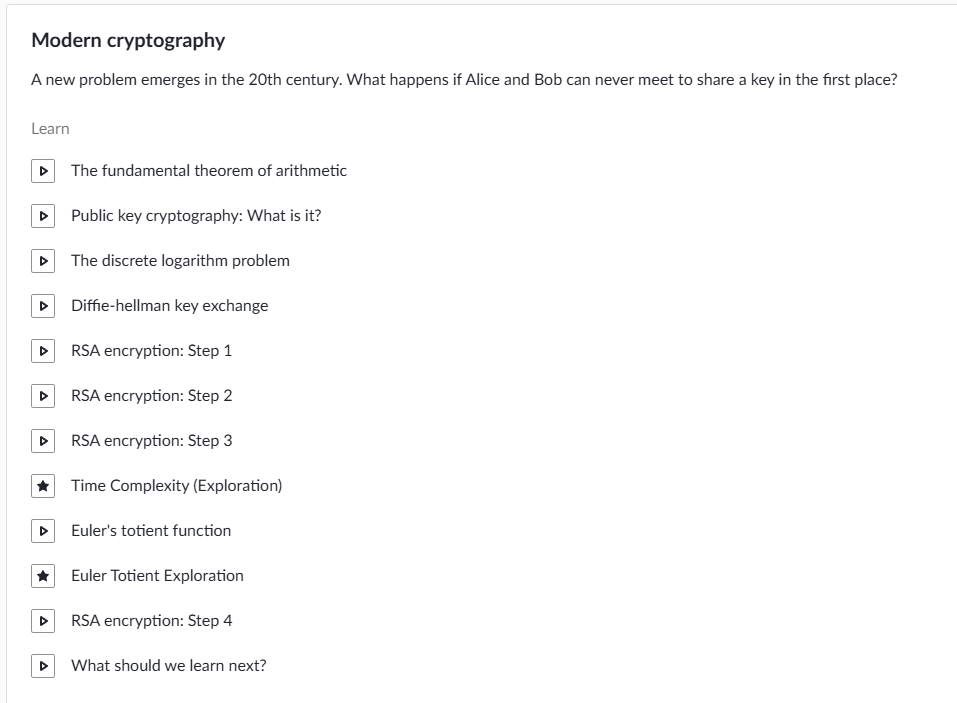This screenshot has width=957, height=703.
Task: Open What should we learn next? lesson
Action: [x=168, y=666]
